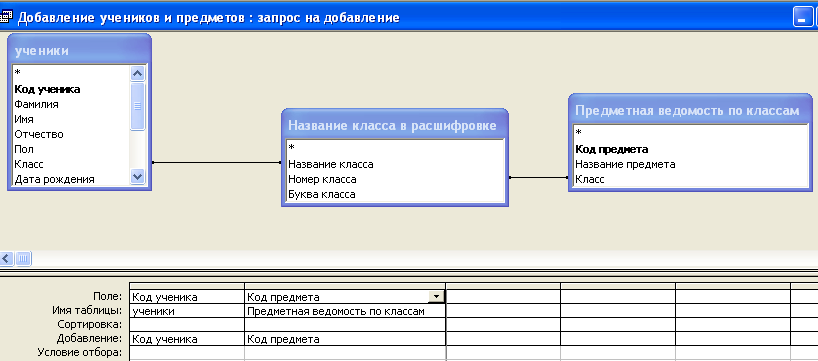Click the Условие отбора row label
The image size is (818, 361).
click(80, 353)
